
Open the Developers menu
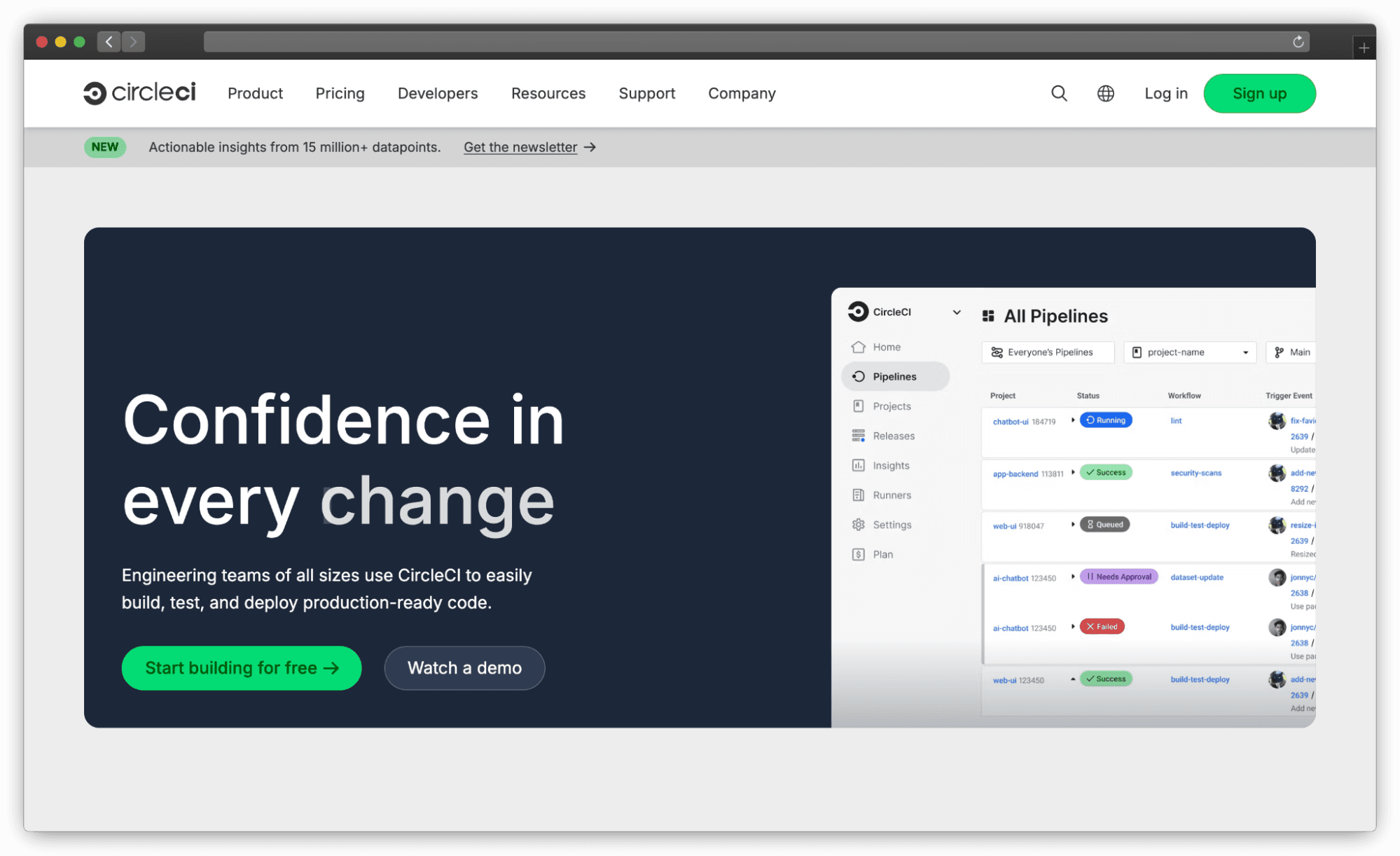click(x=438, y=93)
